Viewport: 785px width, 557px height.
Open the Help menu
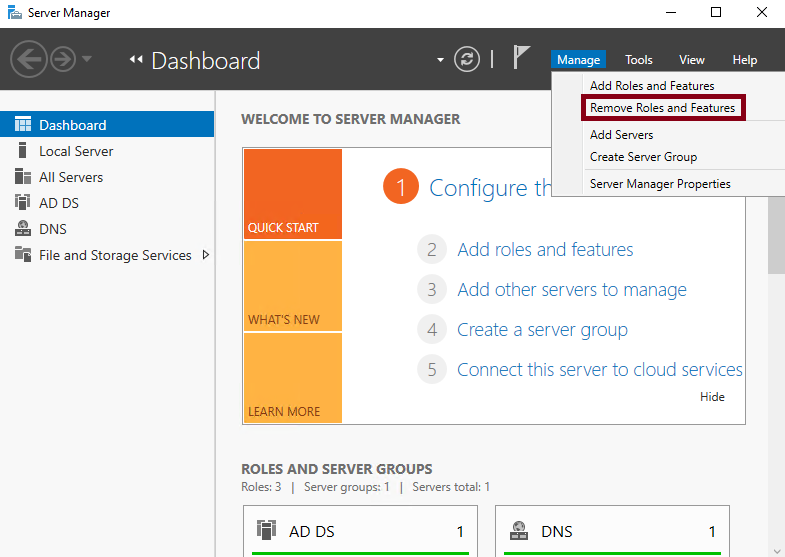coord(744,60)
